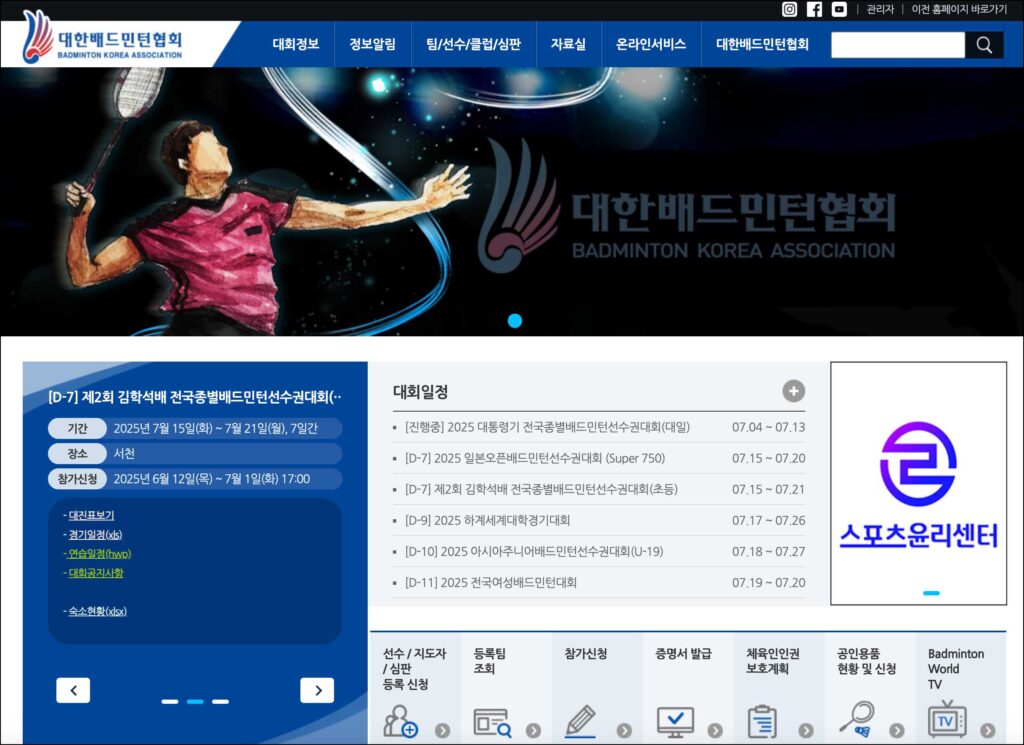Click the date range 07.04 ~ 07.13
The width and height of the screenshot is (1024, 745).
[769, 427]
